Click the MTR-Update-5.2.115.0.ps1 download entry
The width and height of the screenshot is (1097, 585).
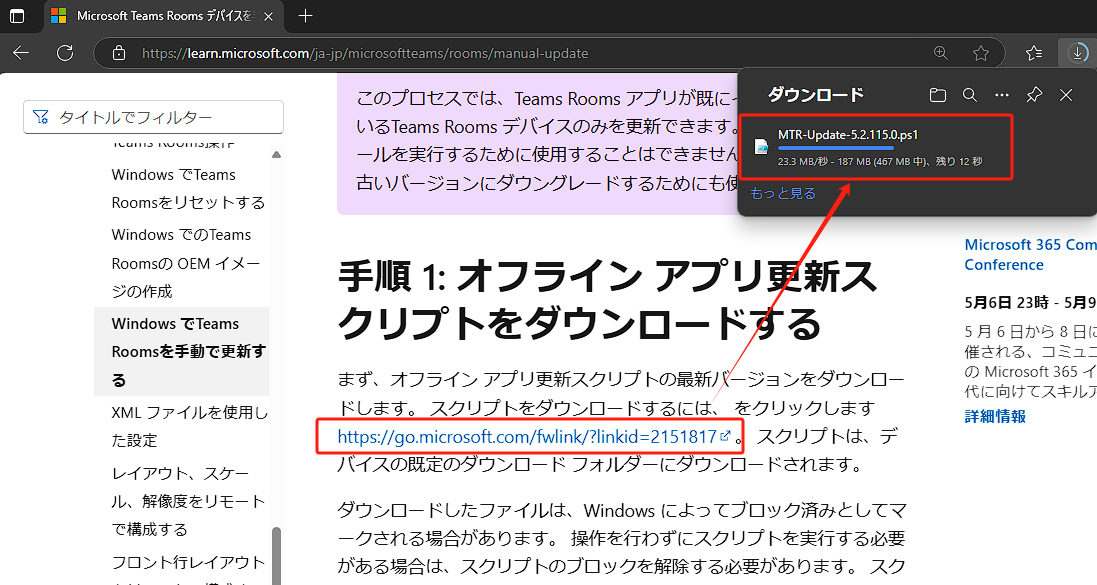[876, 147]
